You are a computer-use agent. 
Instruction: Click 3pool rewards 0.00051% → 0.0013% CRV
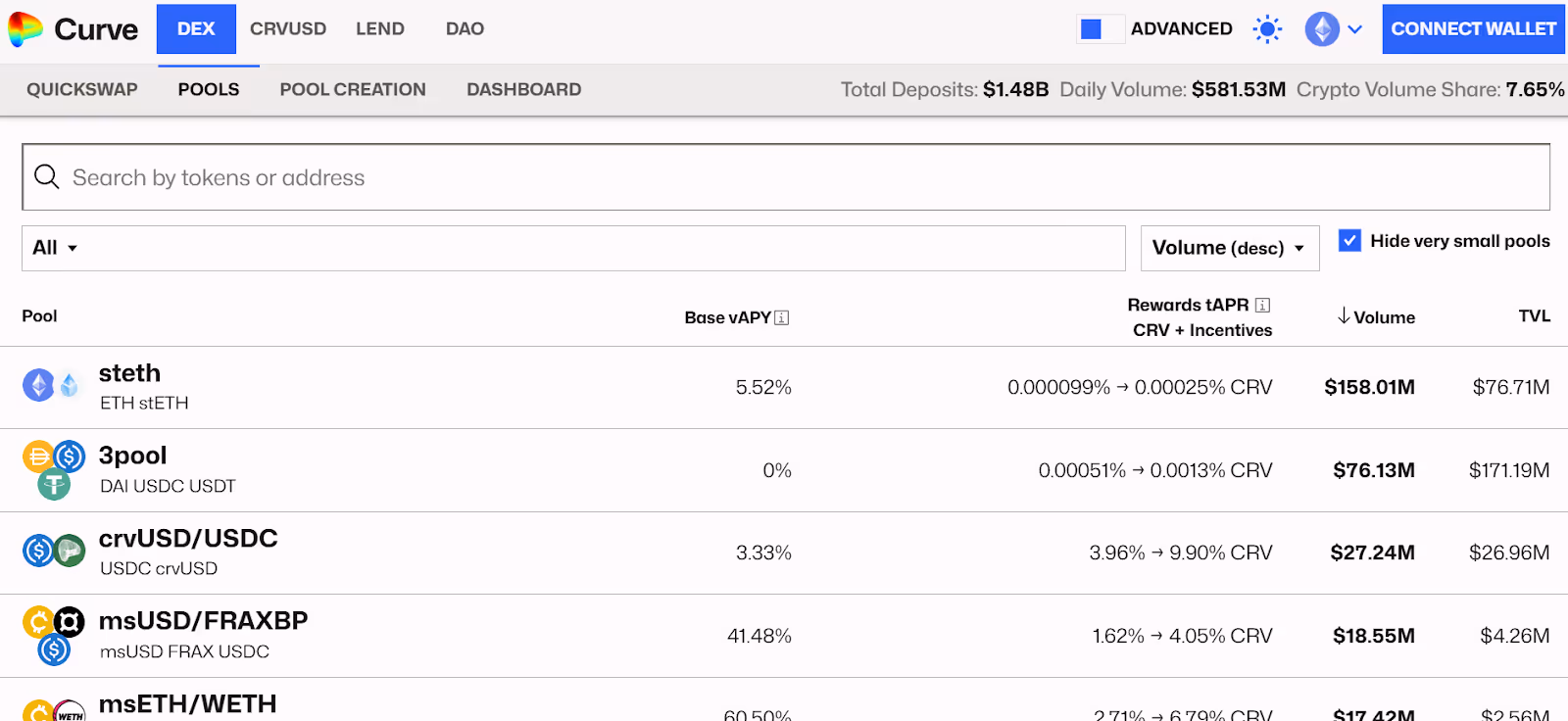pyautogui.click(x=1155, y=470)
